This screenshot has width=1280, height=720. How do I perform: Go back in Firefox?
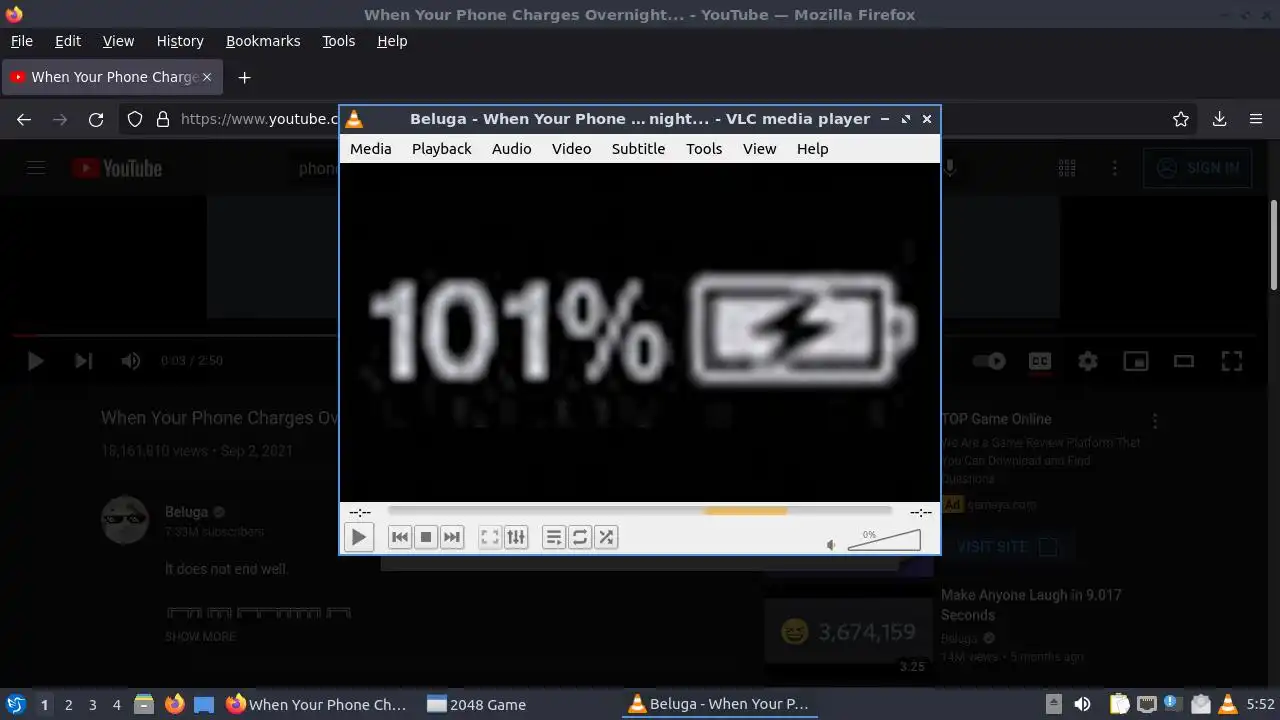click(x=24, y=119)
